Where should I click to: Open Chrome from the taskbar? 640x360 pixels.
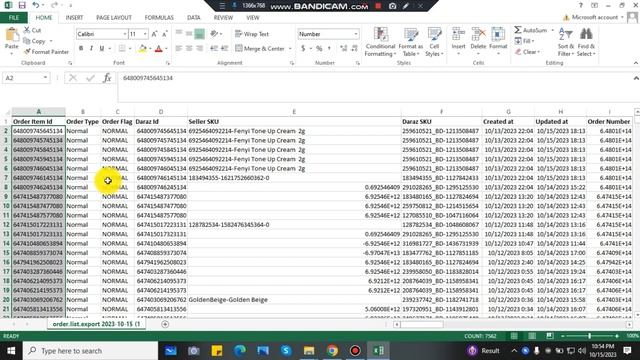click(x=332, y=351)
